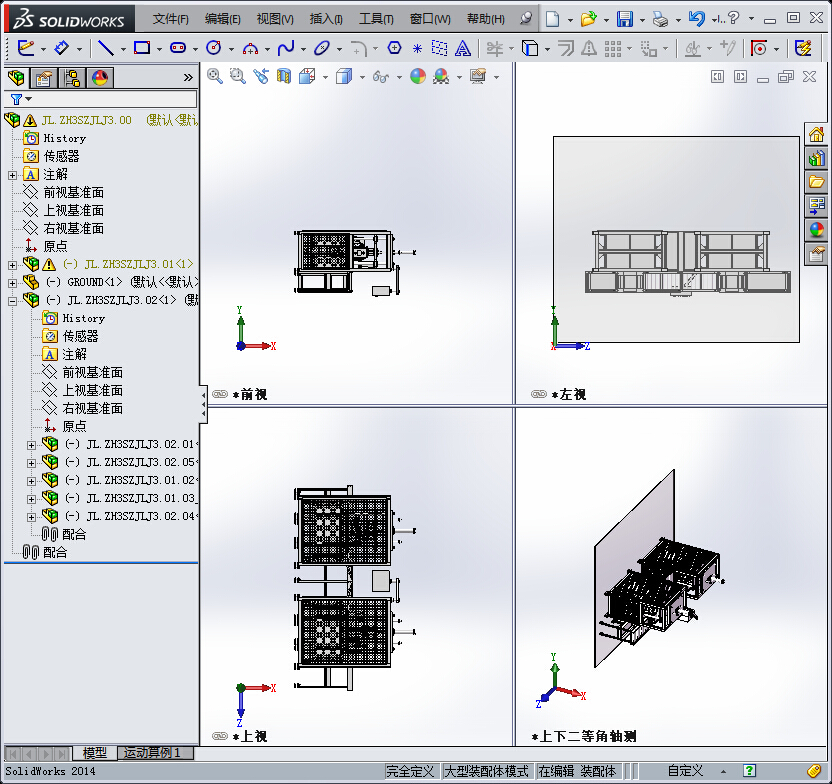Click 自定义 units in status bar

(x=685, y=771)
